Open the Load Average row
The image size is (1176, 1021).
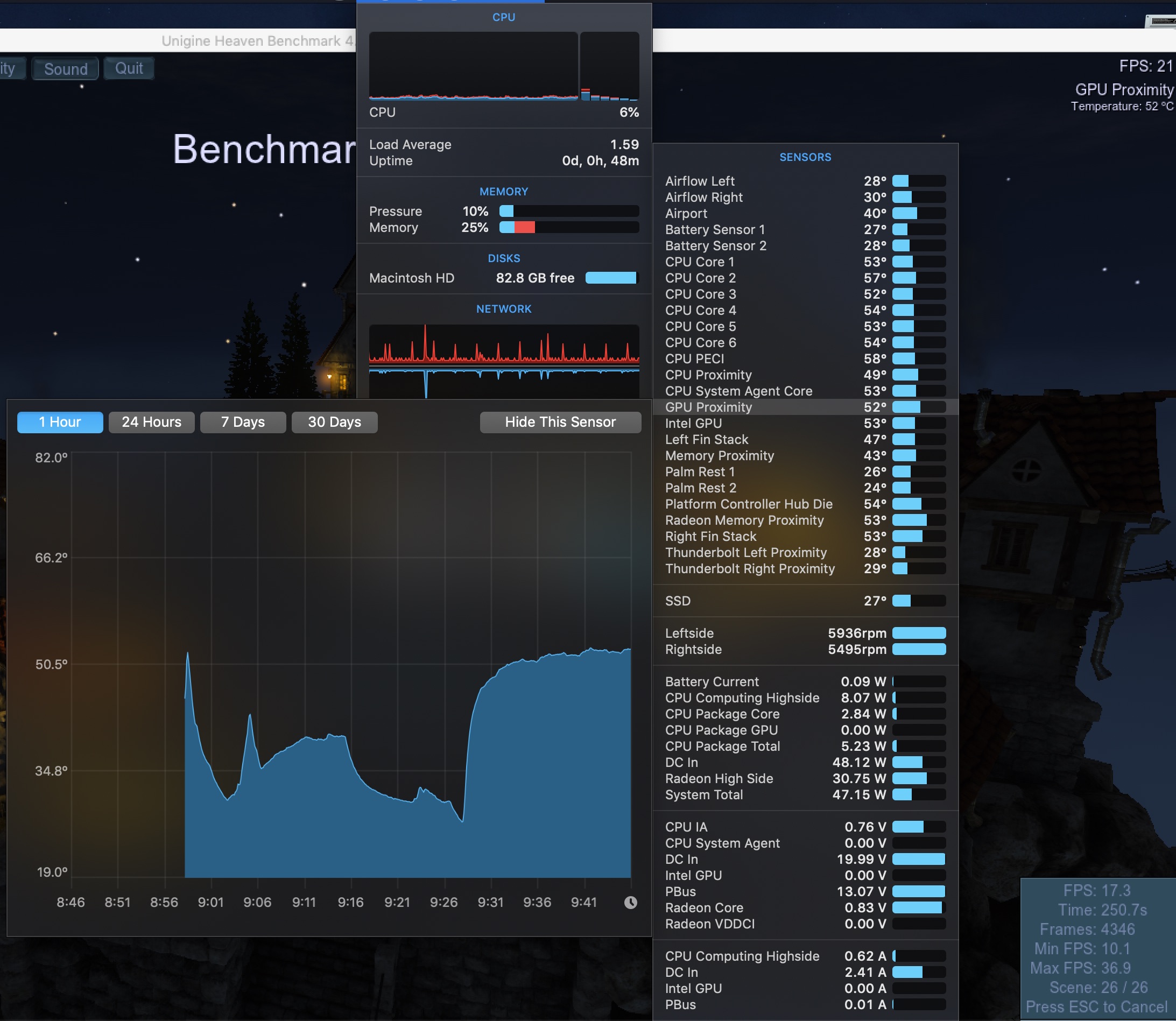pyautogui.click(x=504, y=145)
